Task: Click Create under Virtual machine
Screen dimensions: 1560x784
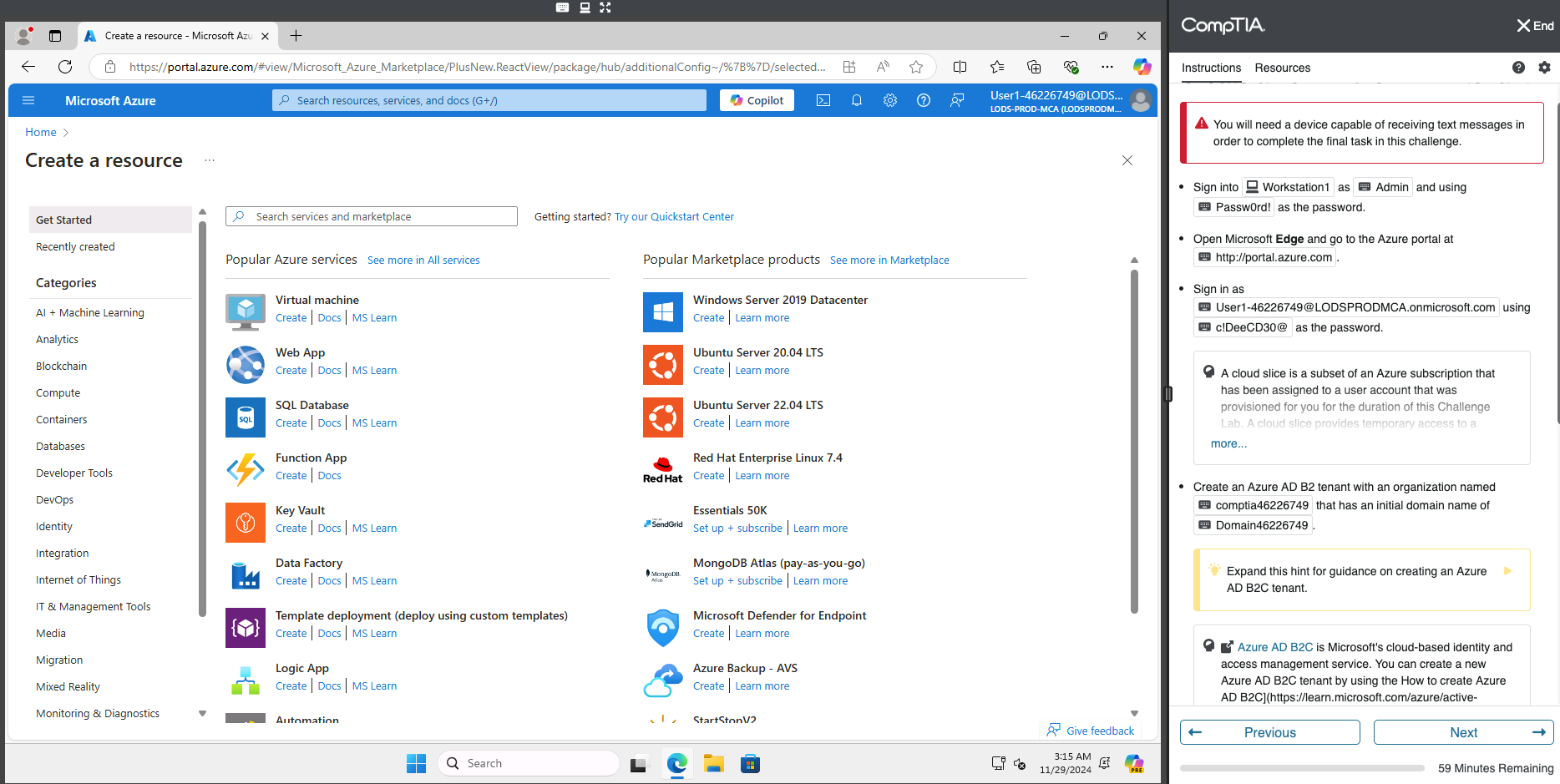Action: [x=291, y=318]
